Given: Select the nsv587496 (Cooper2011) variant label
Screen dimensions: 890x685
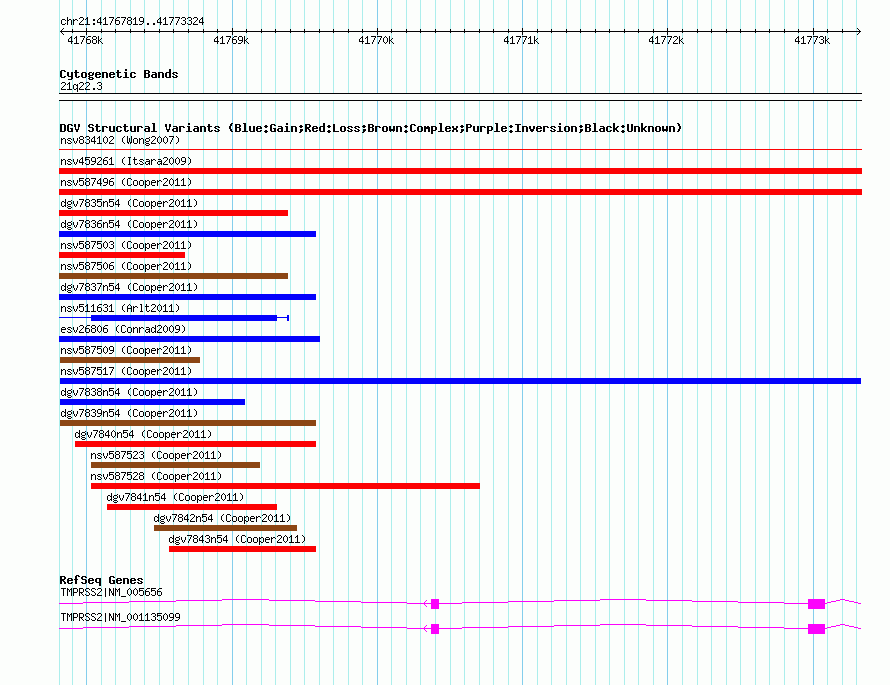Looking at the screenshot, I should [x=126, y=182].
